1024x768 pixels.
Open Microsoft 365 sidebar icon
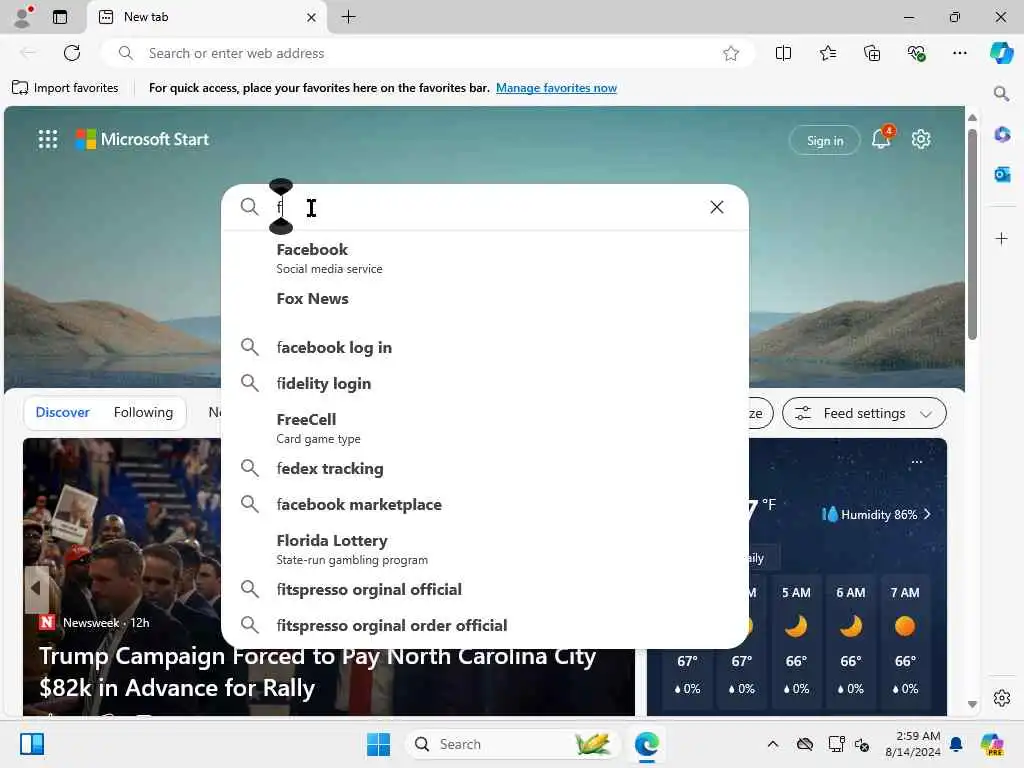pos(1002,135)
